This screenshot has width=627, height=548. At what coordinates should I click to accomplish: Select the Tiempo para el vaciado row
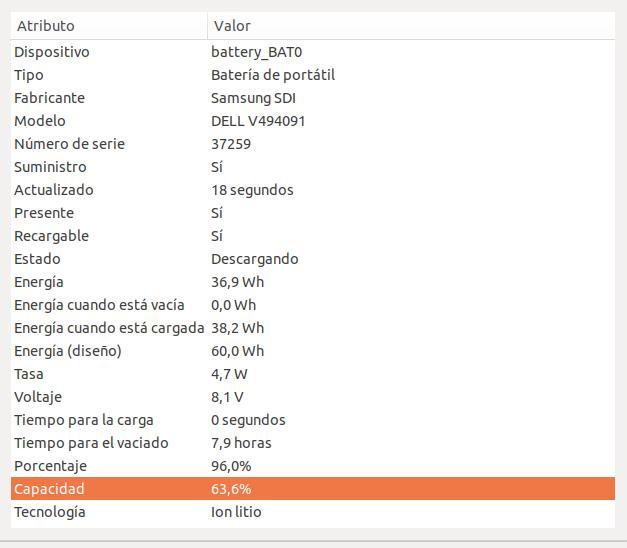click(x=313, y=443)
